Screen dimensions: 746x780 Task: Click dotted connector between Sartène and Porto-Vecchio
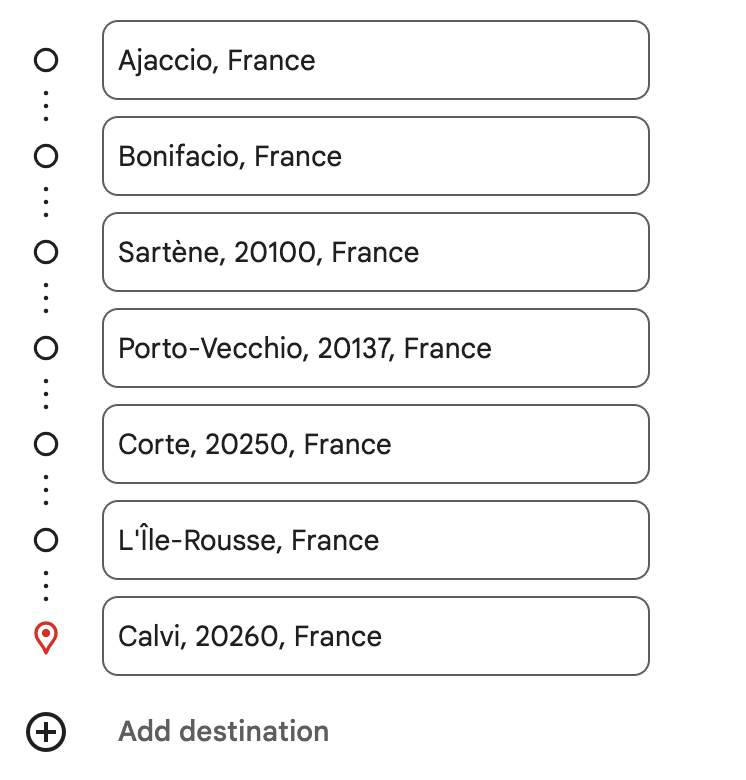(46, 300)
